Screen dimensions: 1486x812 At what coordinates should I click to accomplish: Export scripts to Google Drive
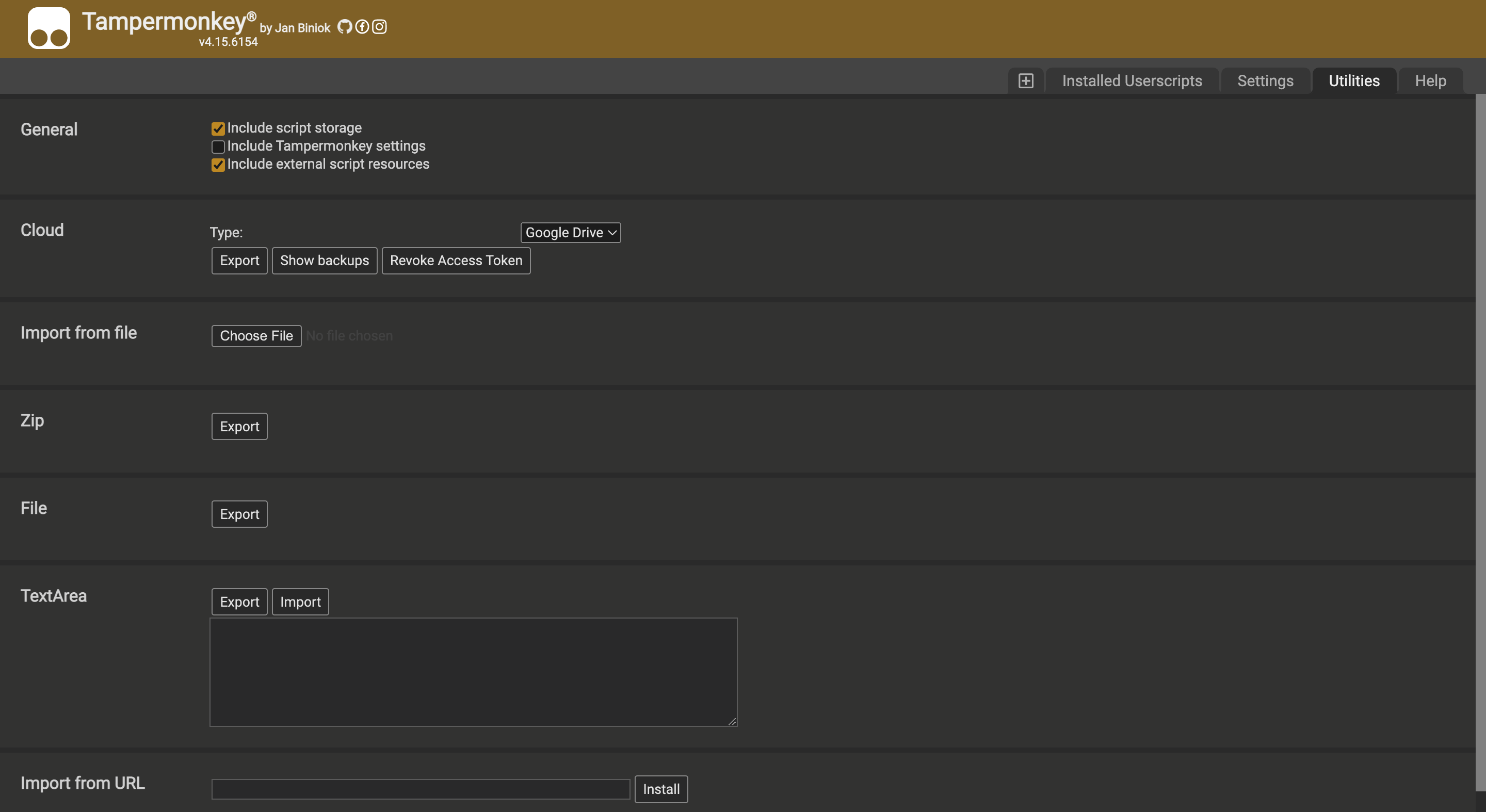239,260
